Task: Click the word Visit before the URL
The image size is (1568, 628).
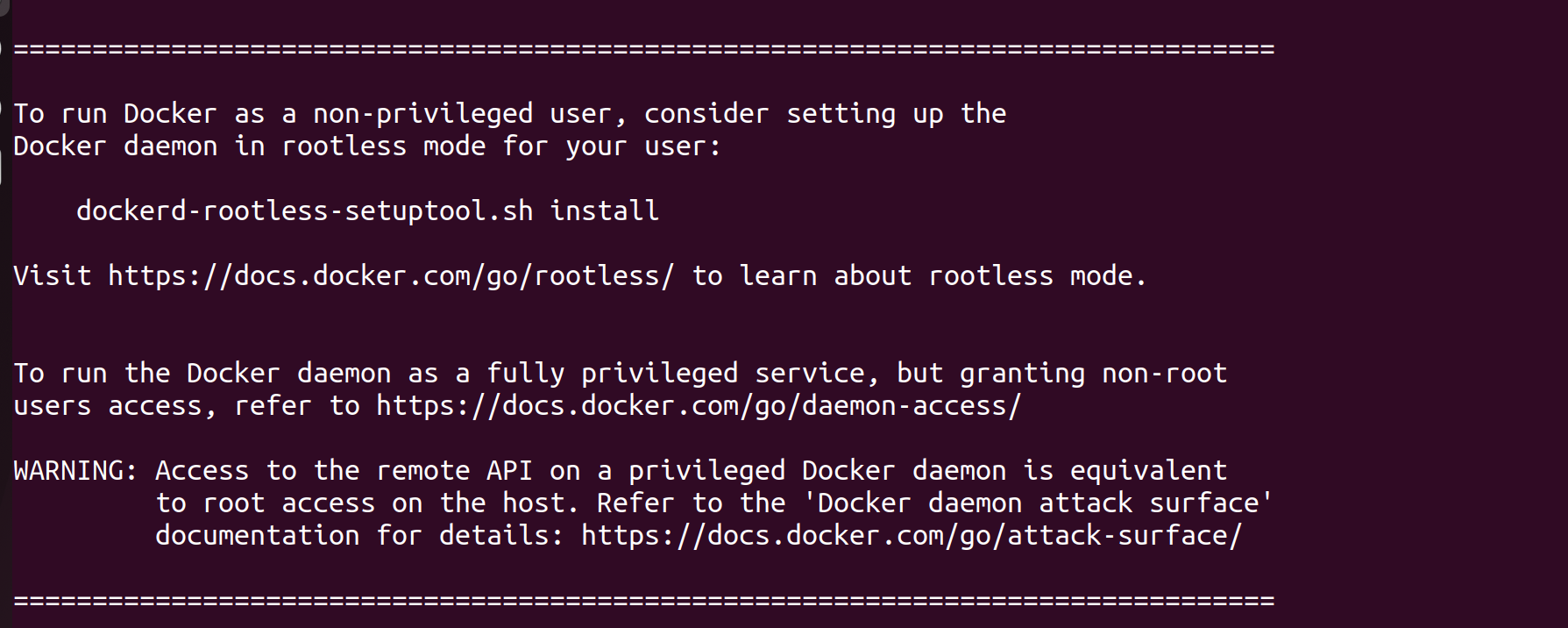Action: 52,276
